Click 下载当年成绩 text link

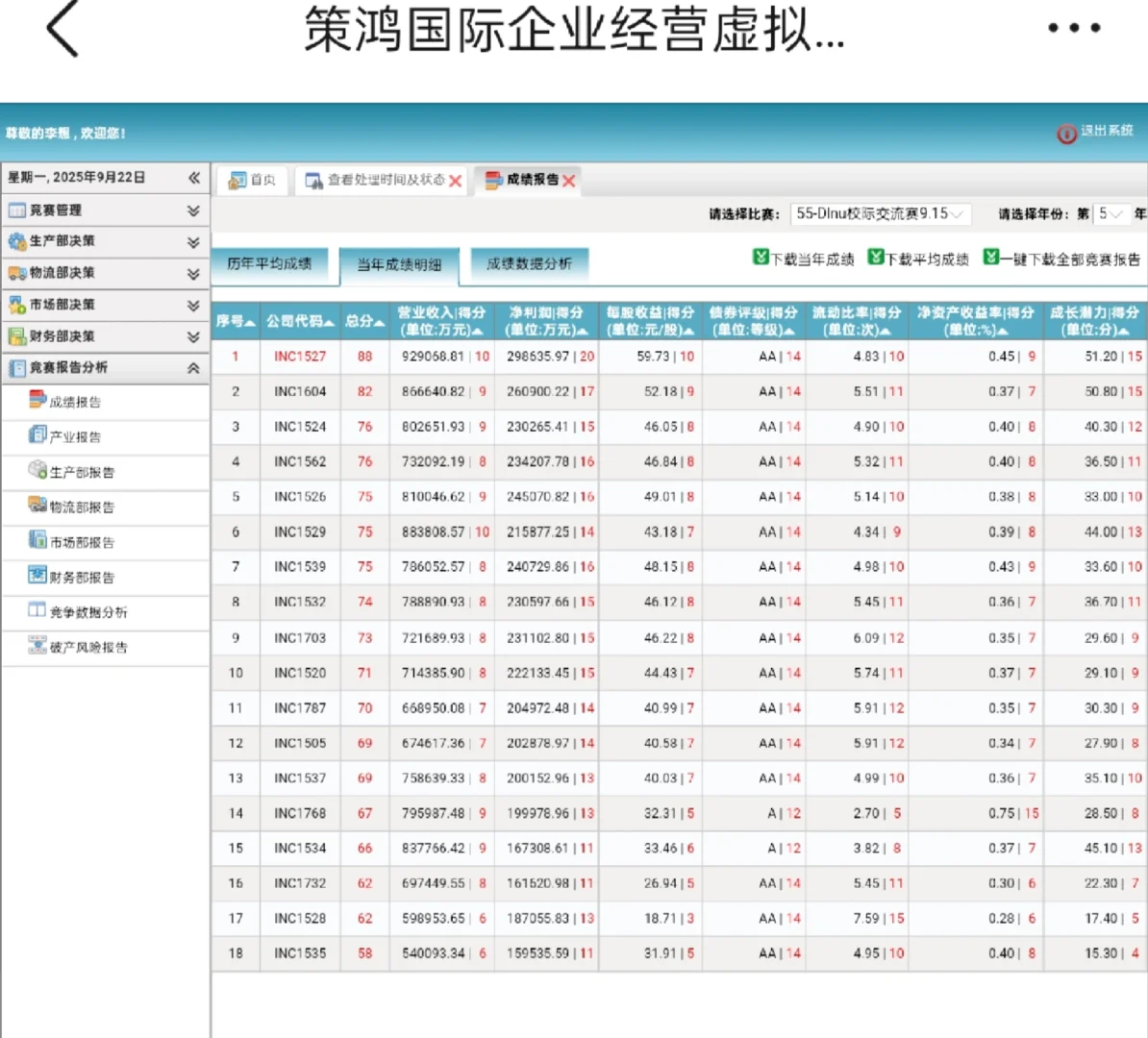pos(811,259)
